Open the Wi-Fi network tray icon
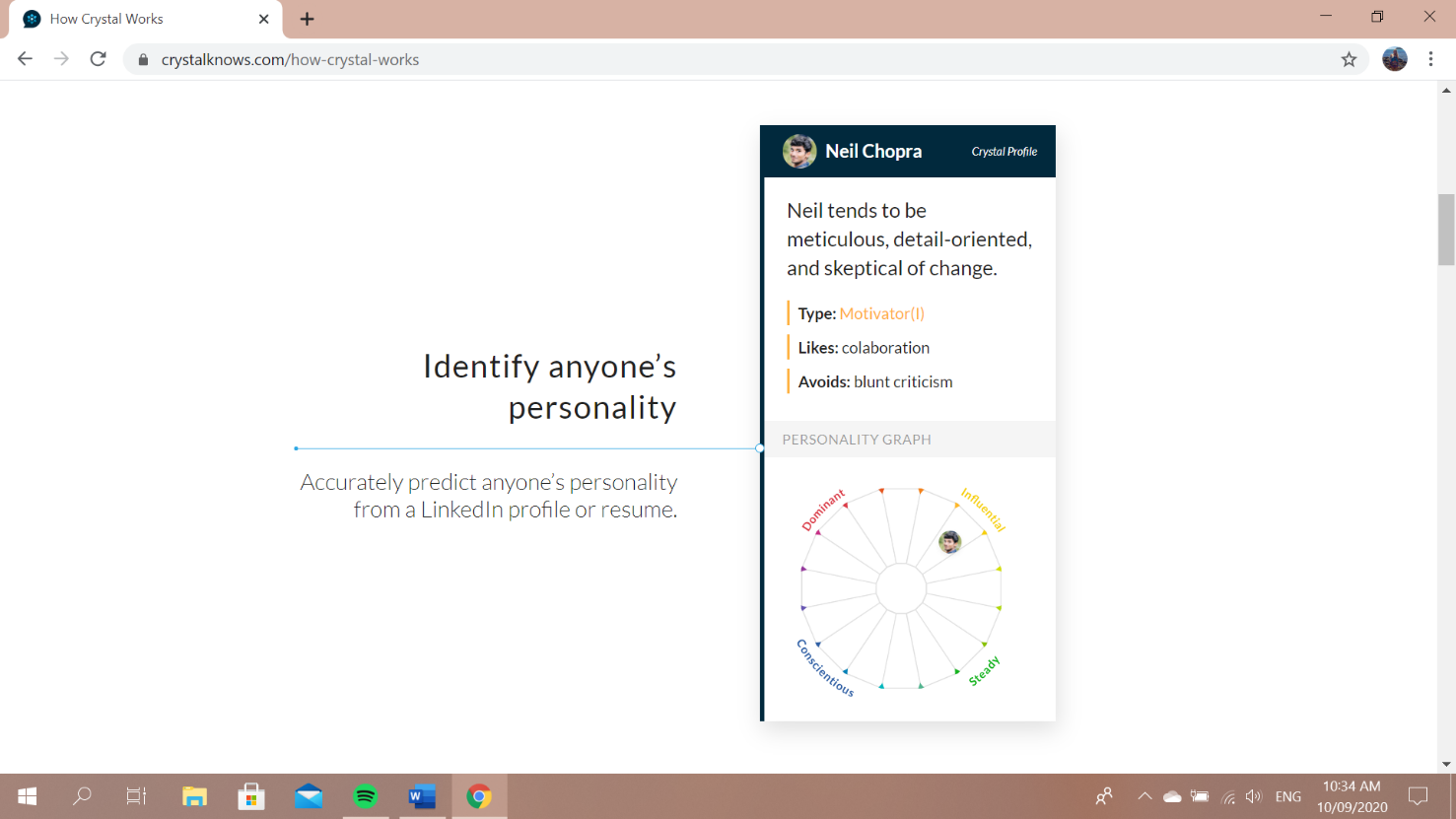 click(1228, 796)
